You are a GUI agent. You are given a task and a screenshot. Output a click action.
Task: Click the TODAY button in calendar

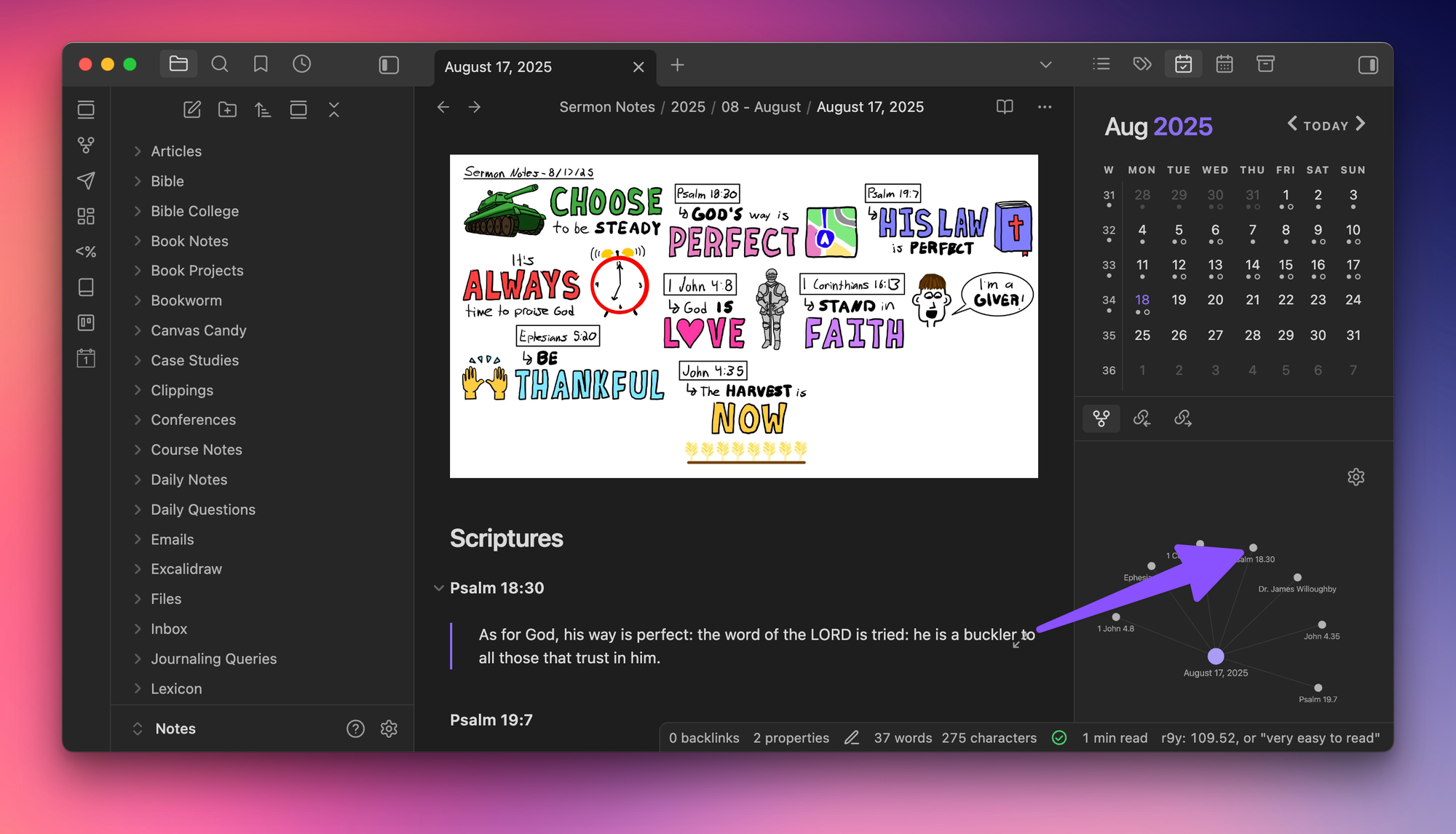pyautogui.click(x=1326, y=126)
